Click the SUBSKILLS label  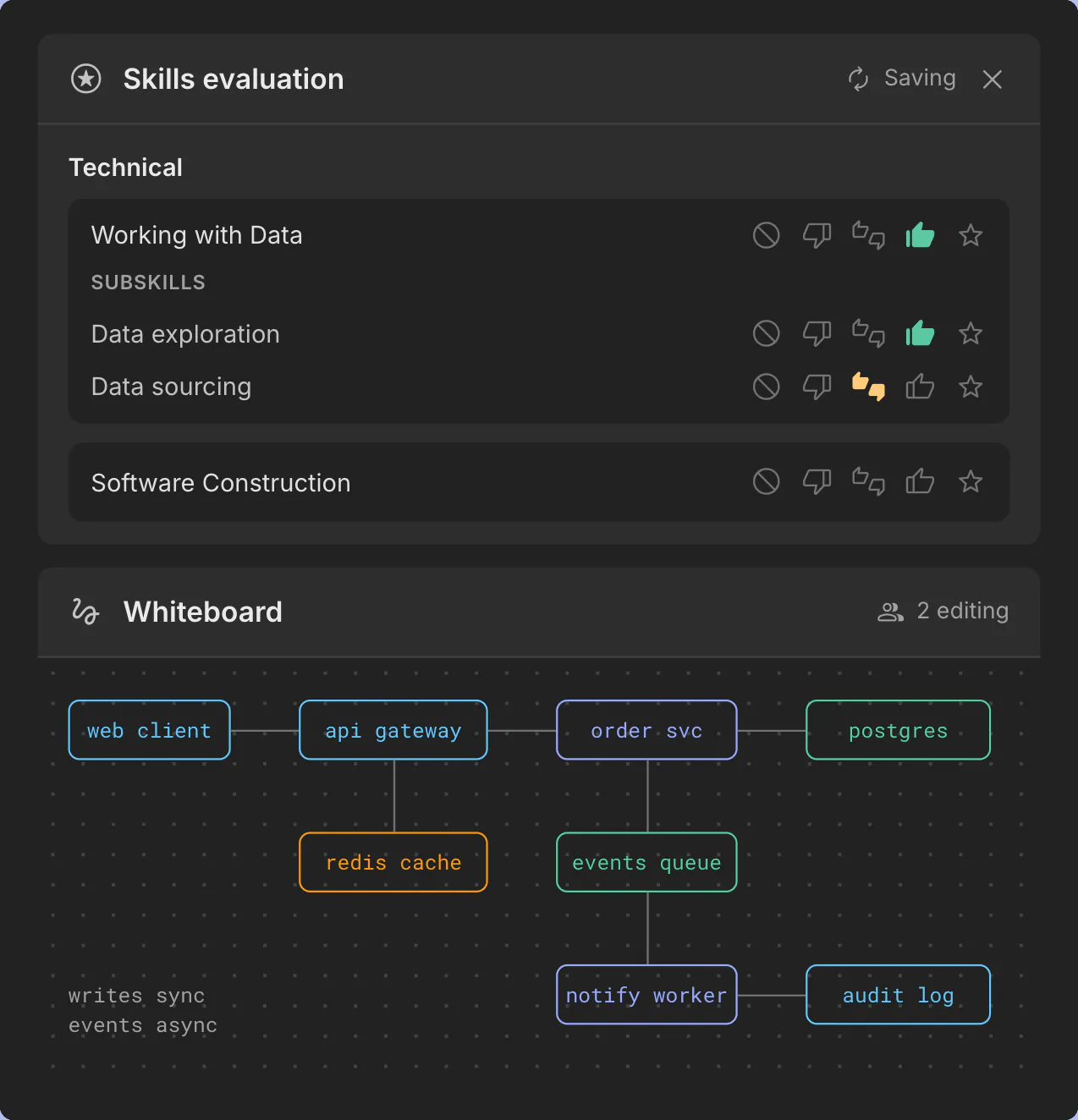click(x=148, y=283)
